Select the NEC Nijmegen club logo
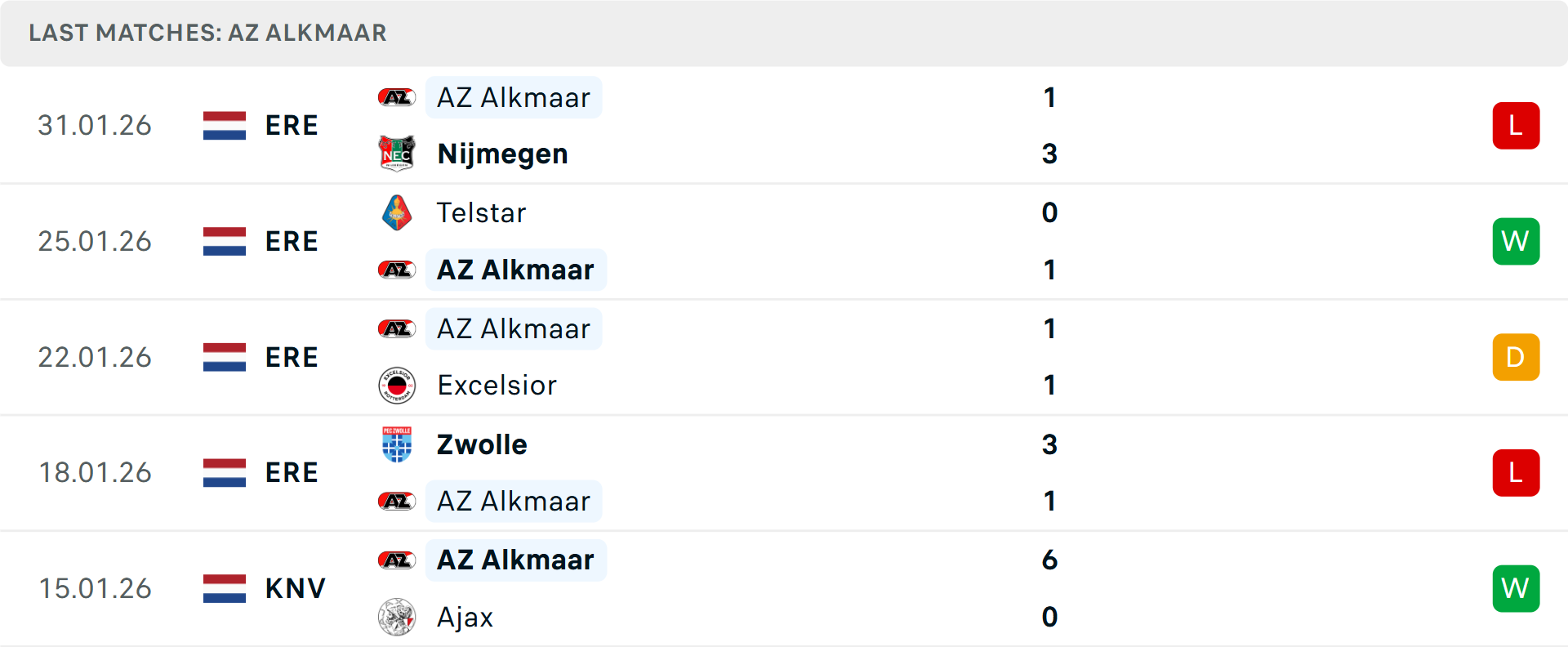Screen dimensions: 1568x647 pyautogui.click(x=397, y=153)
